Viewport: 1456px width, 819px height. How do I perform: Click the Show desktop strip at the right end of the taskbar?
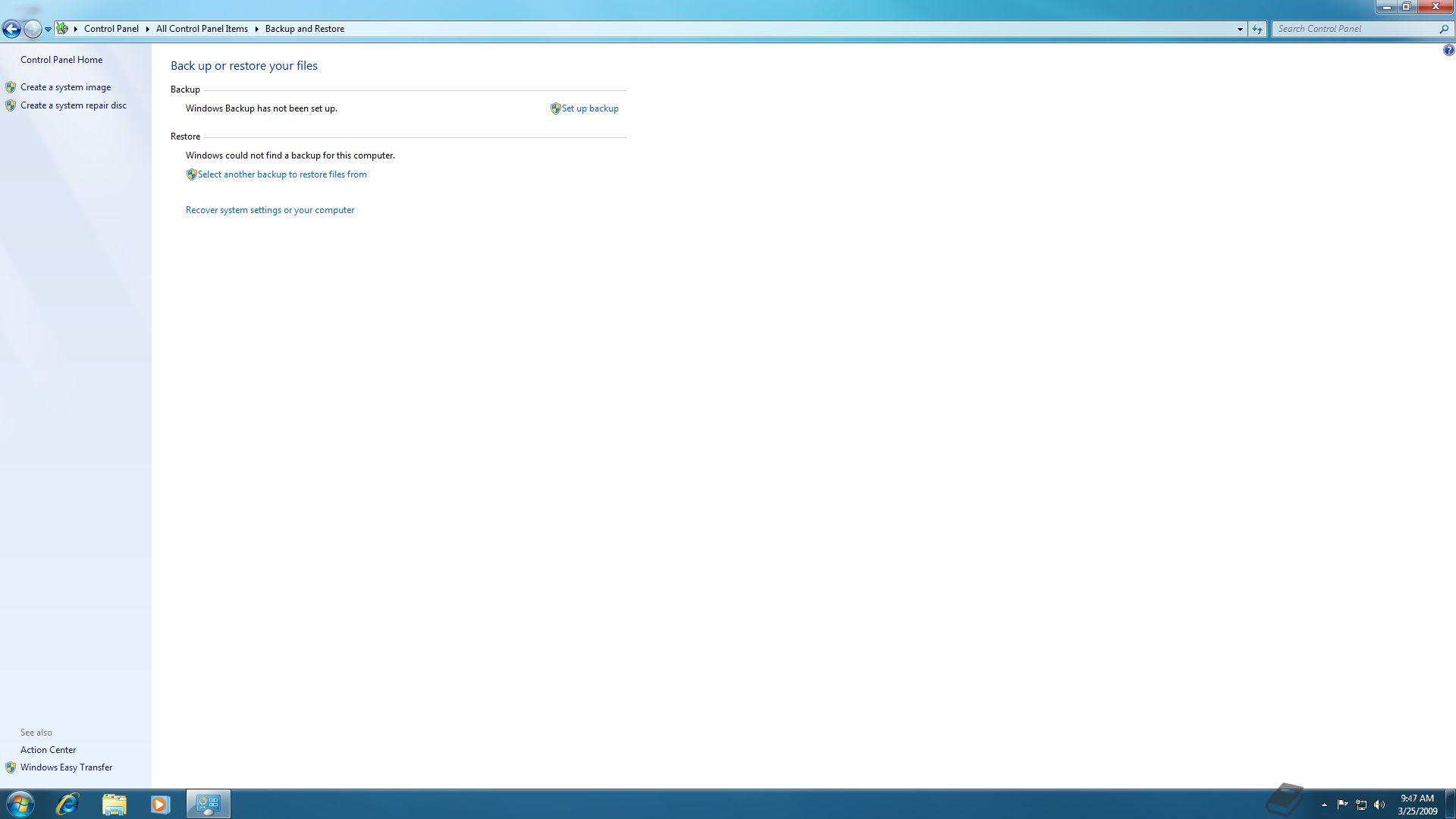1450,804
